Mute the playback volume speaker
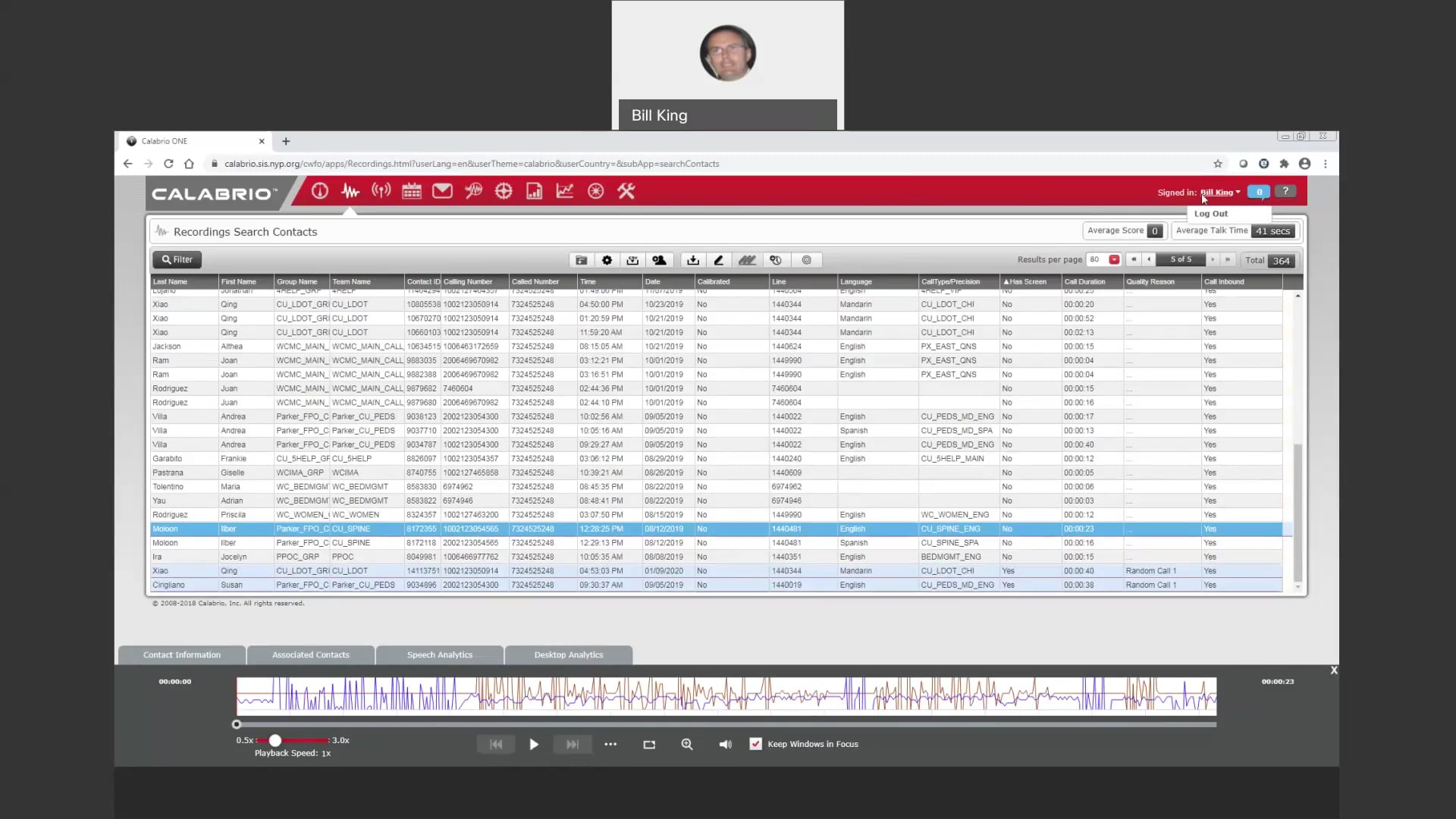 point(725,745)
